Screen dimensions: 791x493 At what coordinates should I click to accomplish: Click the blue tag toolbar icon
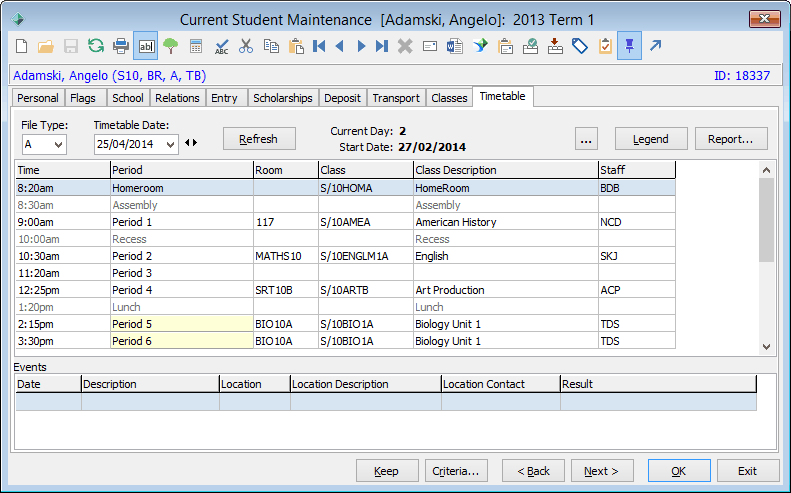pos(580,46)
